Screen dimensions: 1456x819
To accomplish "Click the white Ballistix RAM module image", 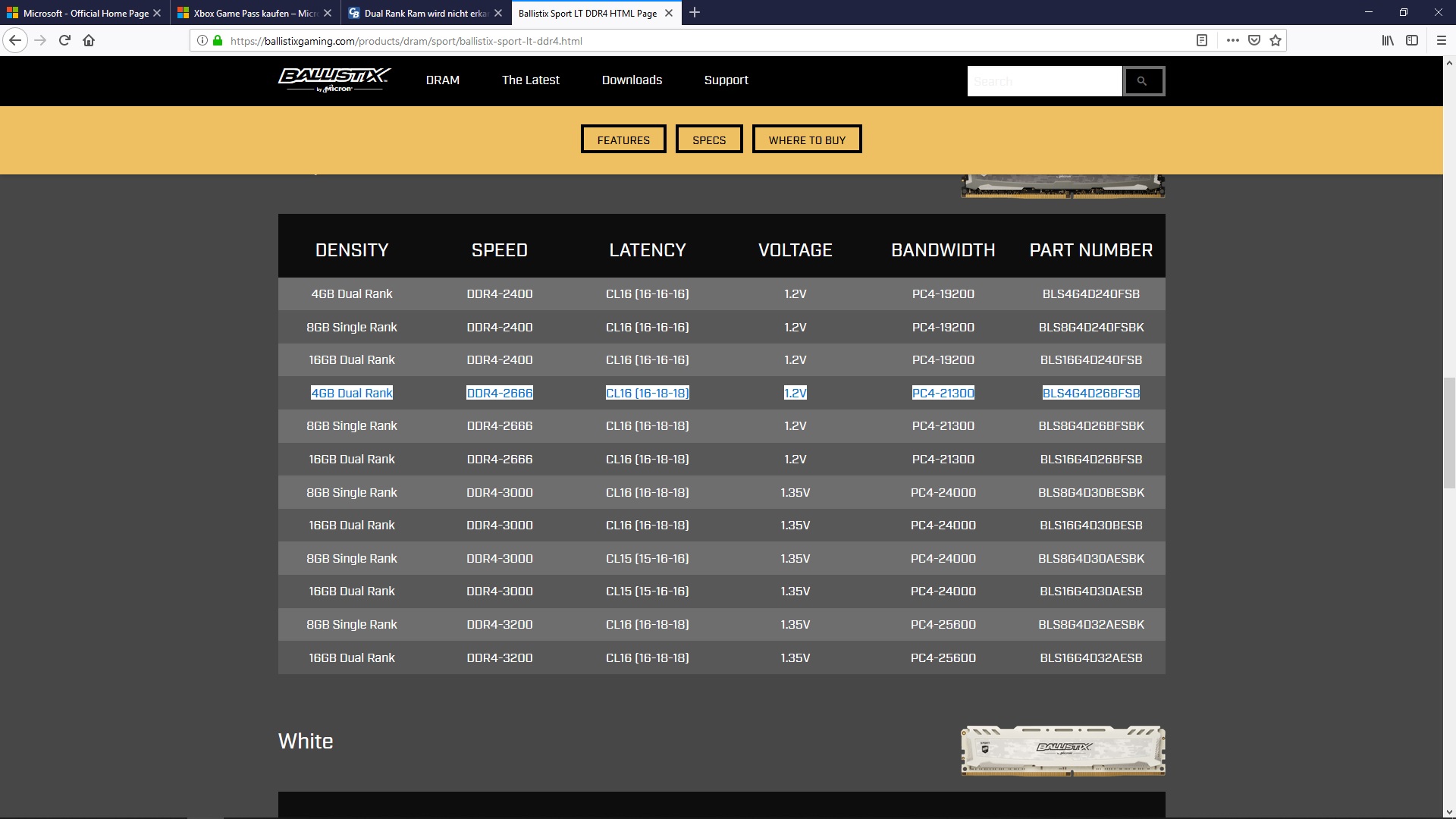I will 1062,750.
